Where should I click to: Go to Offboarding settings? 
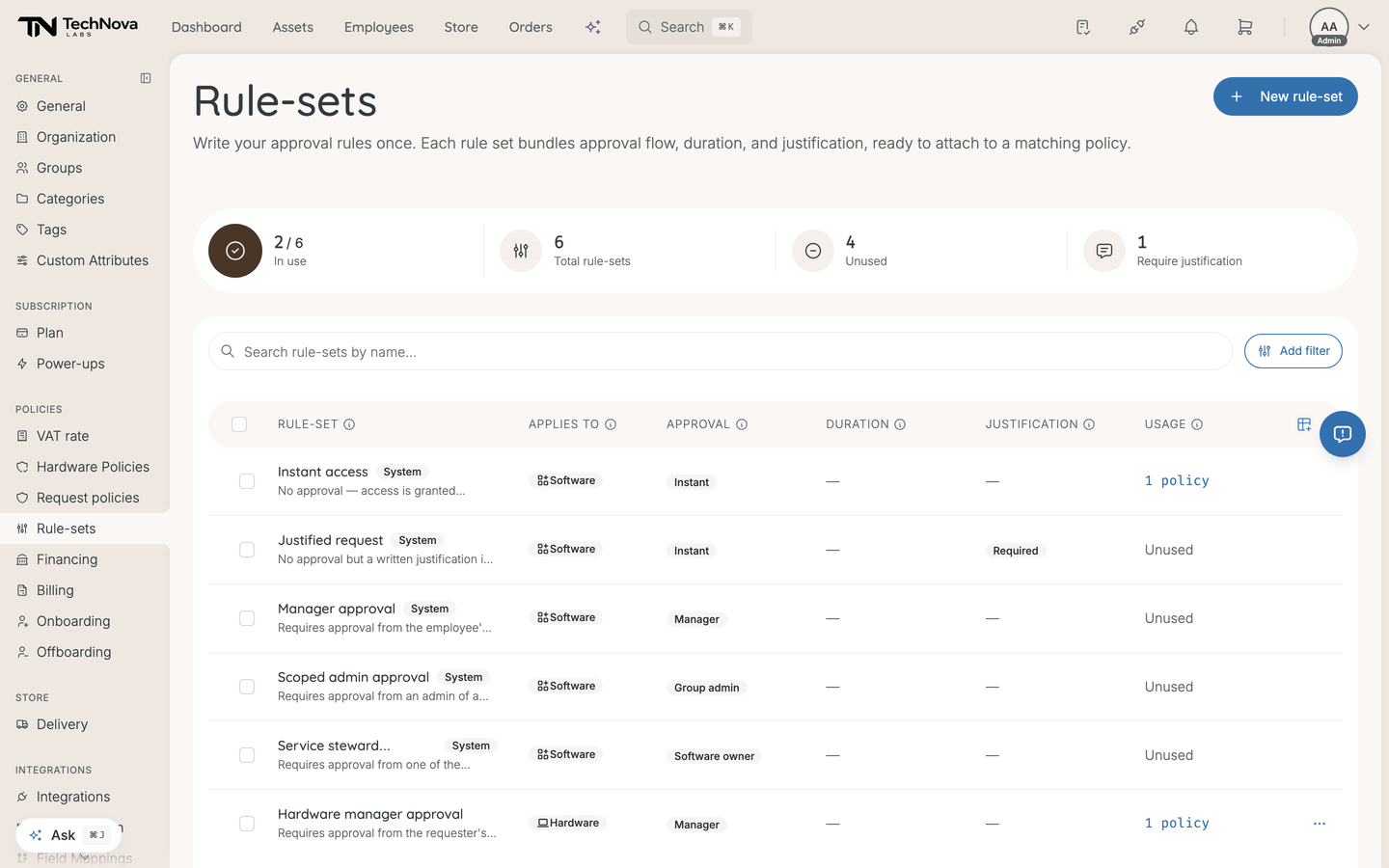point(85,652)
